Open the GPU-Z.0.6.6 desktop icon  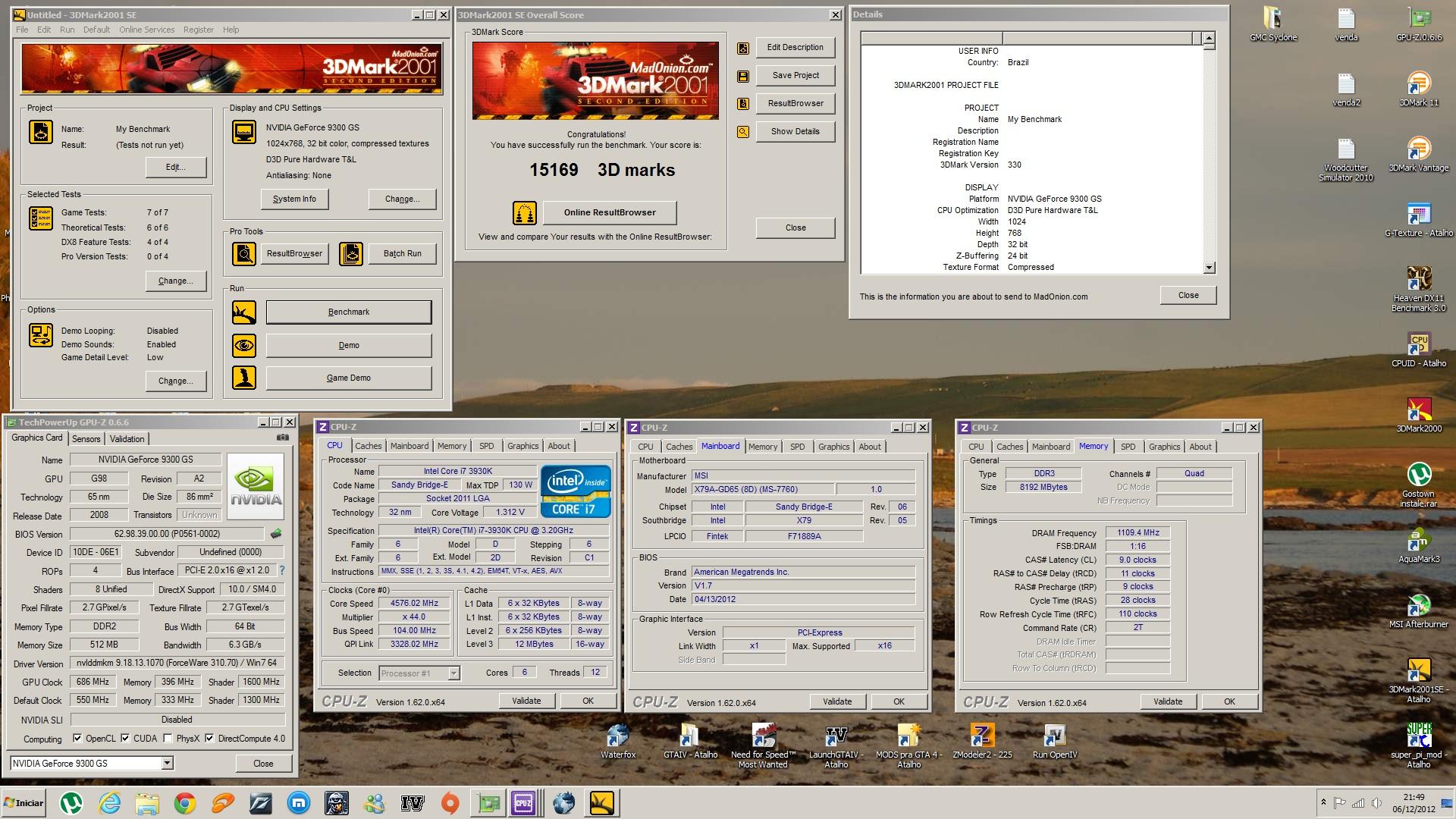pyautogui.click(x=1418, y=23)
